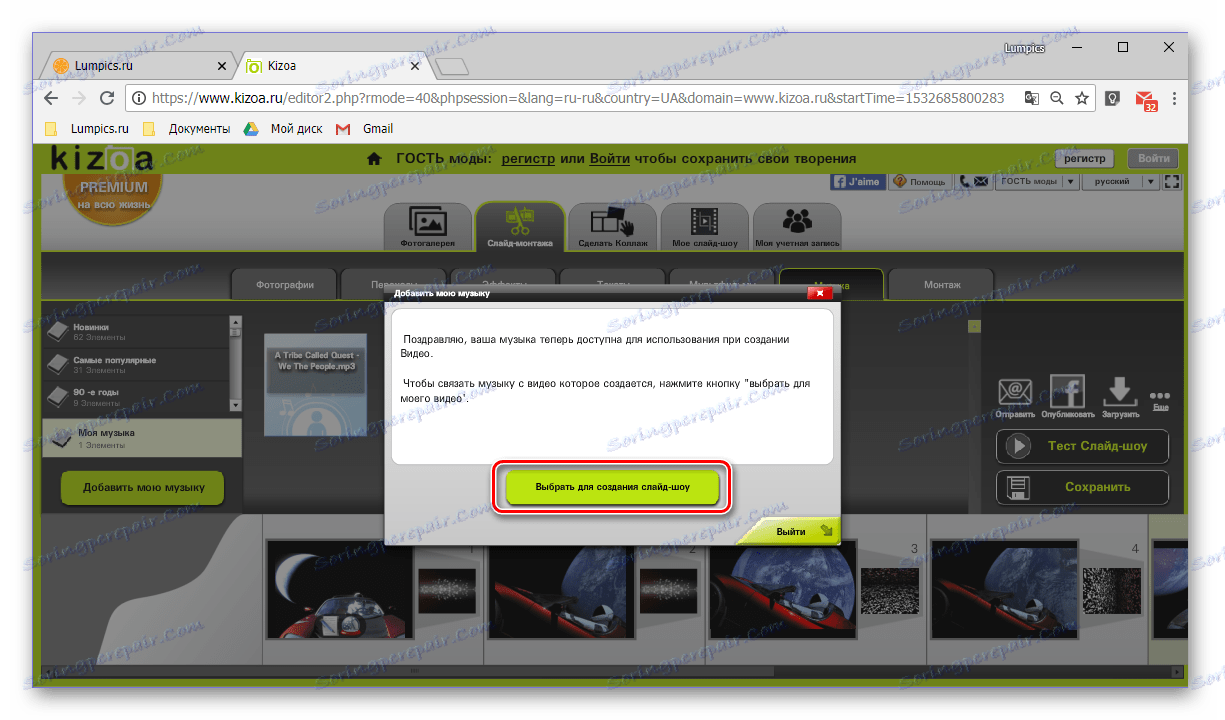Click the gray 'регистр' button at top right

click(1085, 158)
